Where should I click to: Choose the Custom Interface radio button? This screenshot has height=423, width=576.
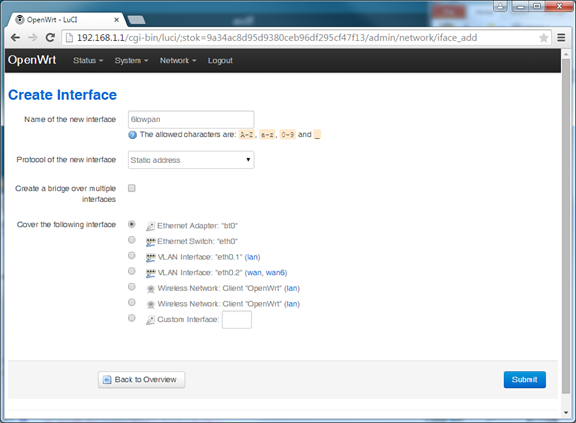coord(132,318)
